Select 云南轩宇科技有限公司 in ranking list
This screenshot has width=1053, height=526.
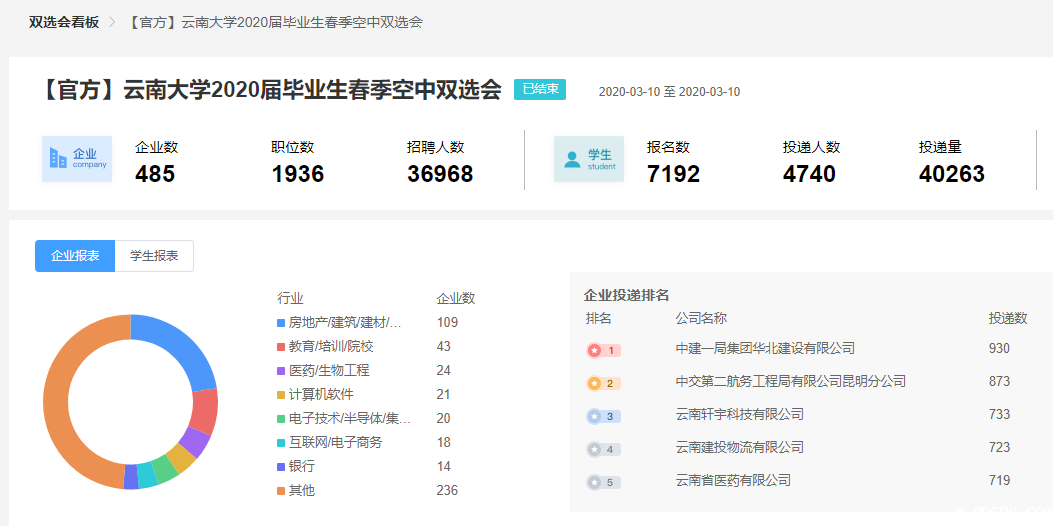(739, 415)
